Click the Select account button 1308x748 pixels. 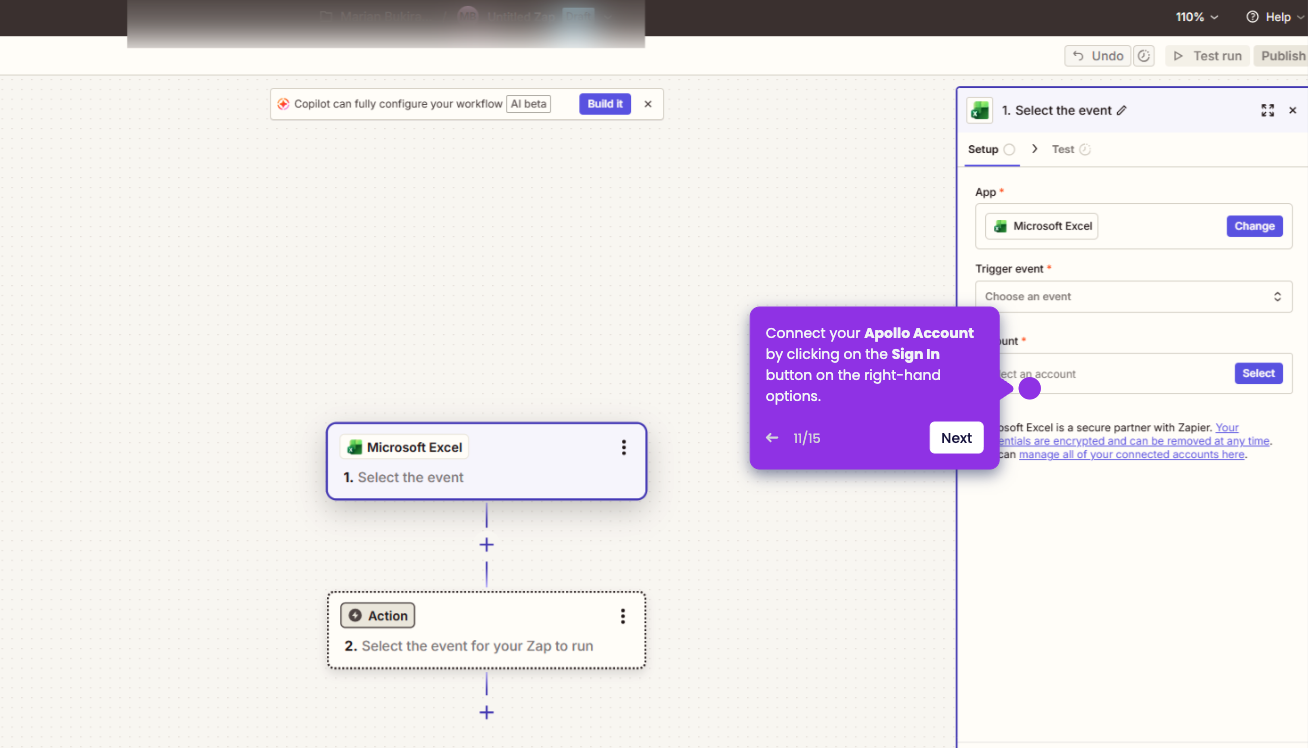click(x=1258, y=373)
